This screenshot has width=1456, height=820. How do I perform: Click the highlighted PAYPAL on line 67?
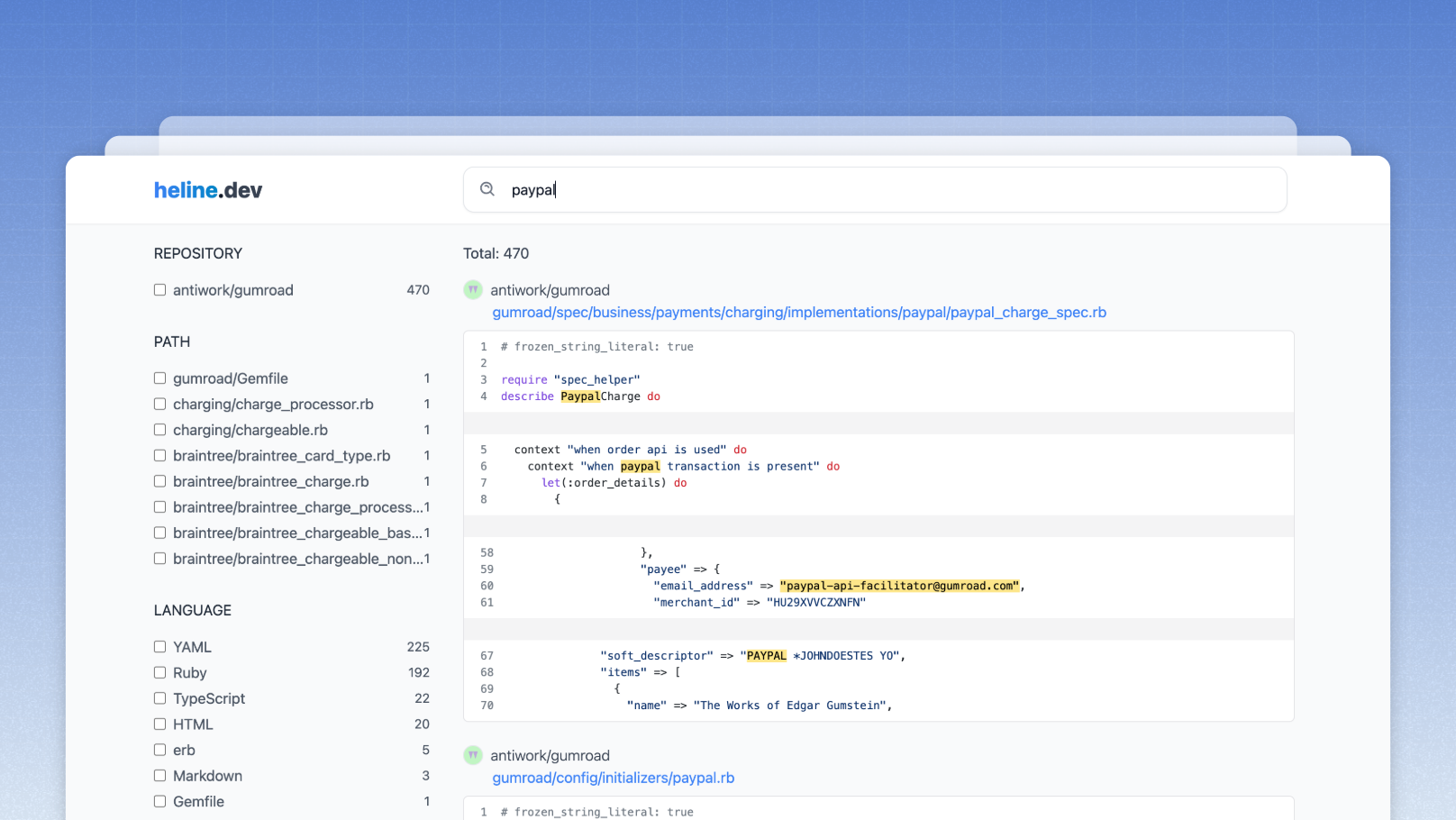point(767,656)
